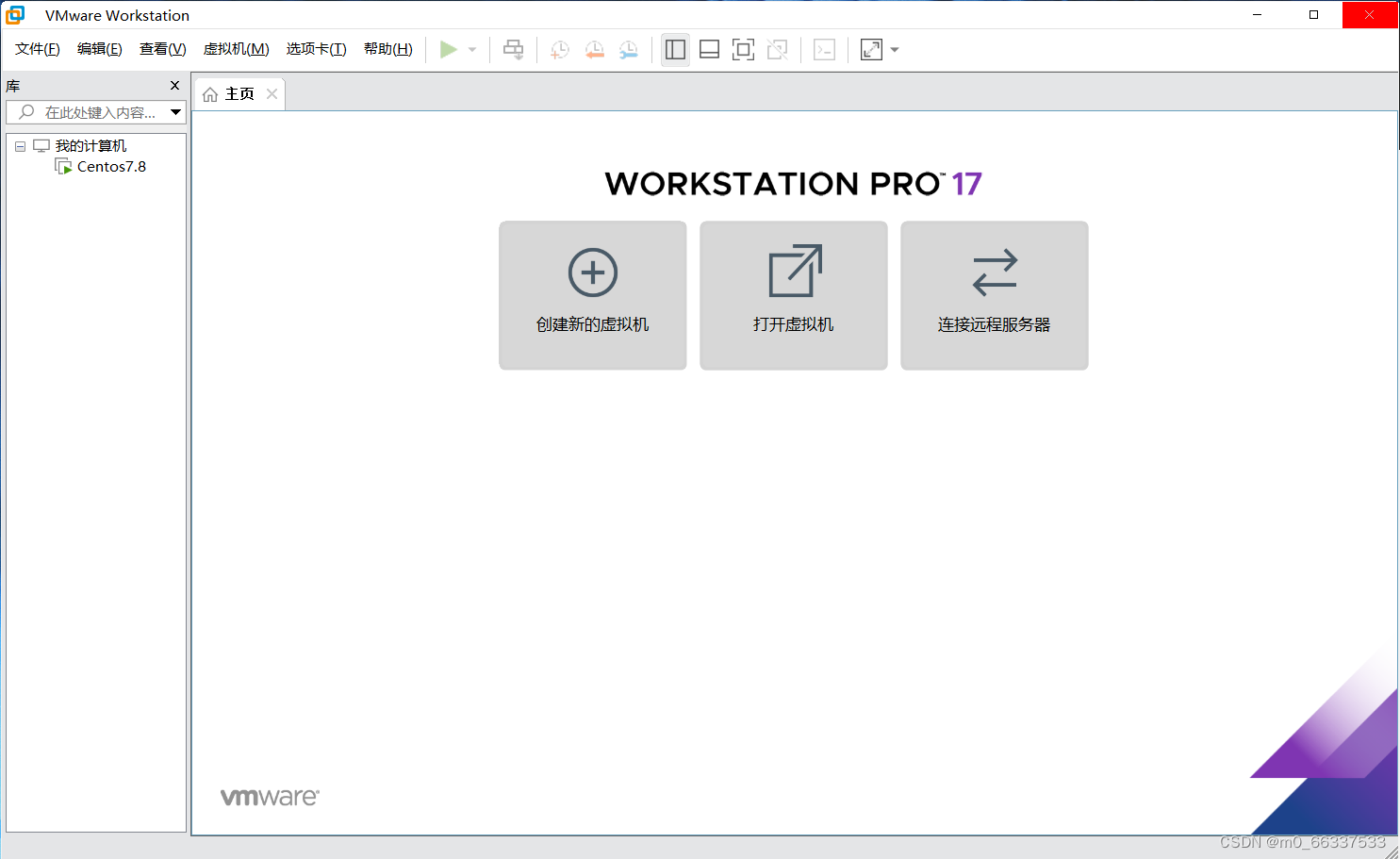Toggle the Show Library sidebar icon
This screenshot has height=859, width=1400.
point(675,50)
